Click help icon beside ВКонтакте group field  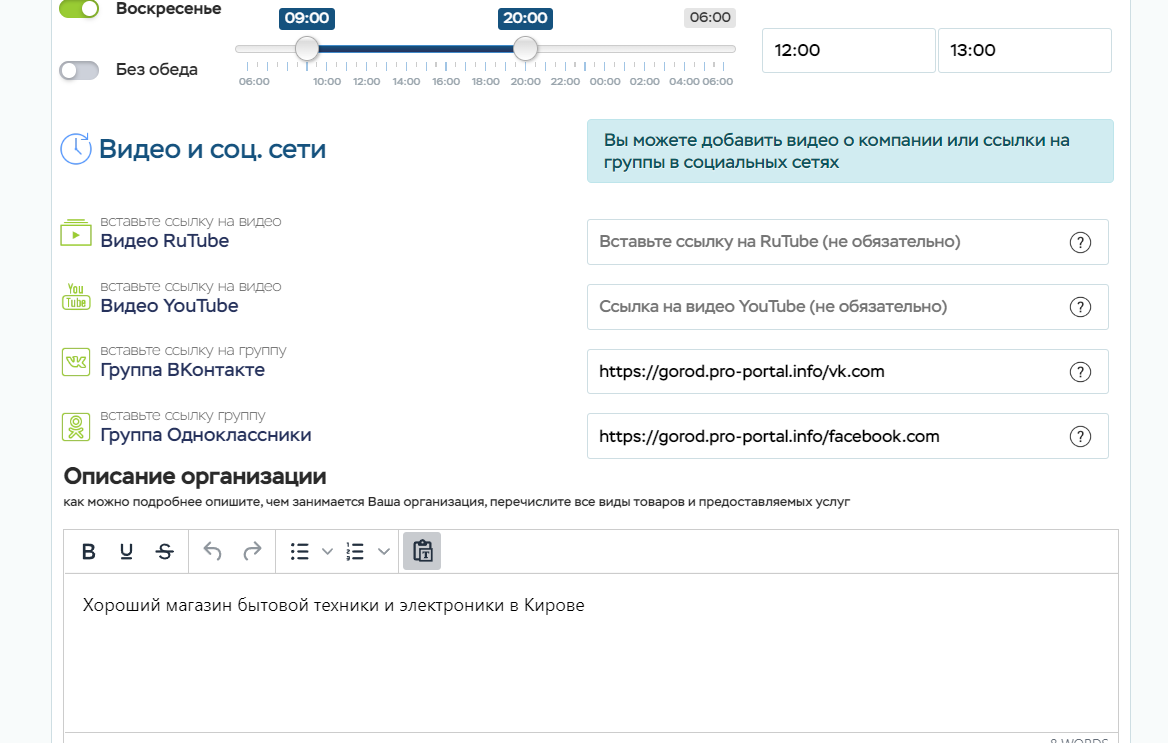1080,372
